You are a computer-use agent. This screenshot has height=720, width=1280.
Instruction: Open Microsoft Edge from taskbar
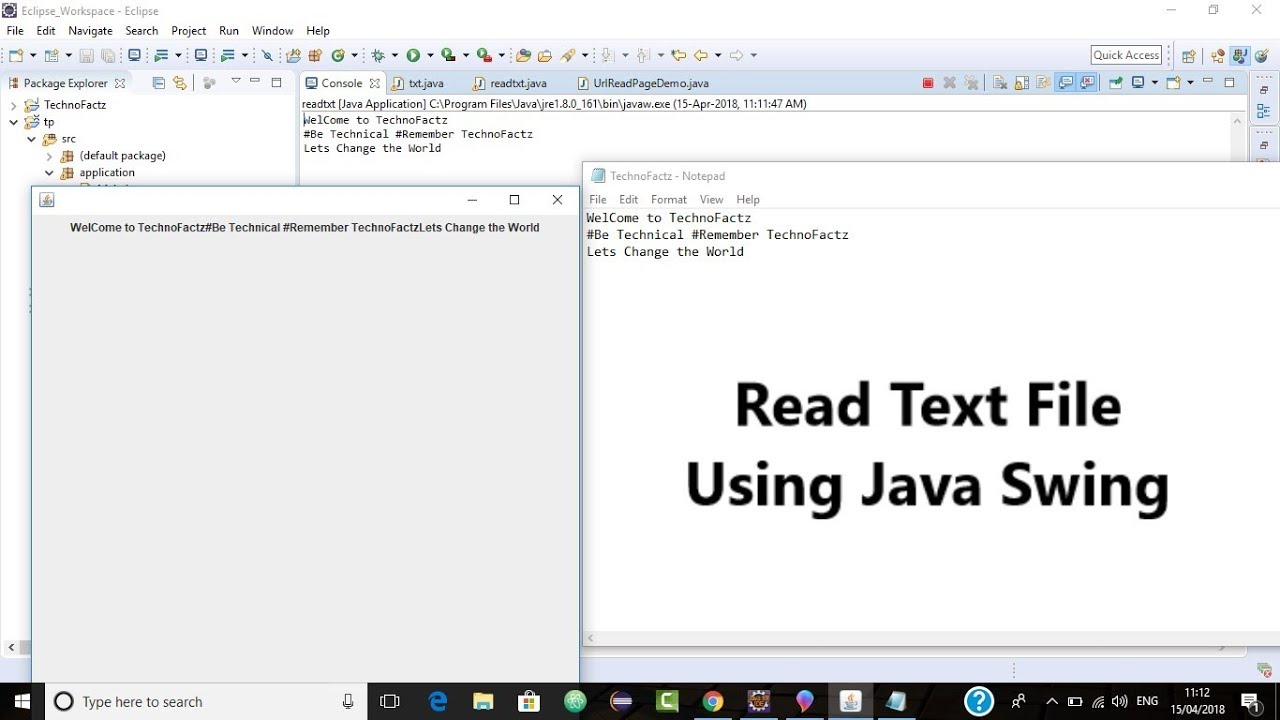point(438,701)
